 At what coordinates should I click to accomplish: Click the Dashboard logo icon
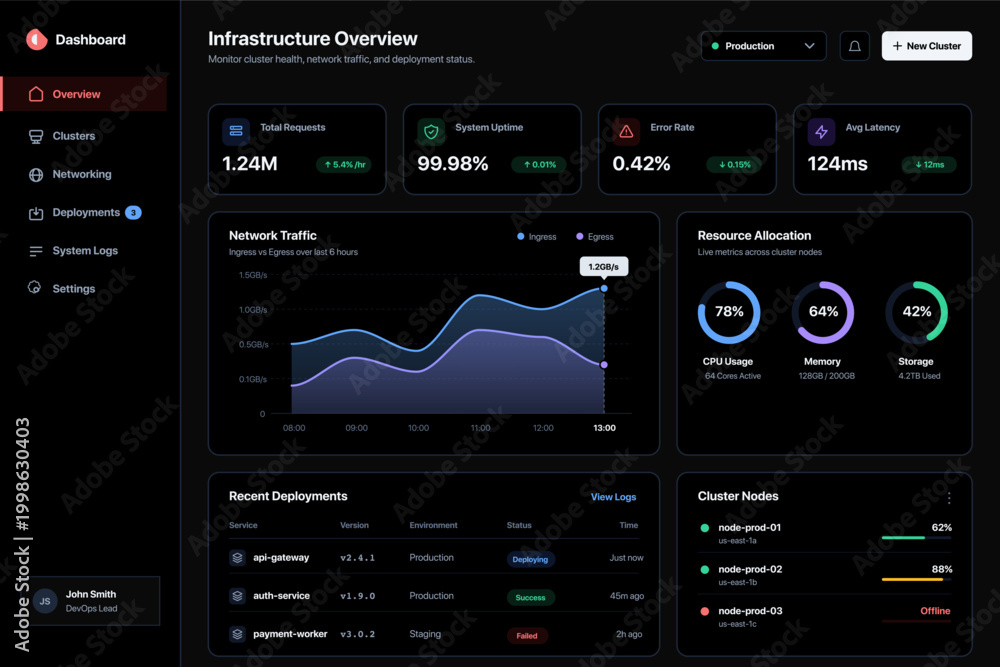click(x=37, y=40)
